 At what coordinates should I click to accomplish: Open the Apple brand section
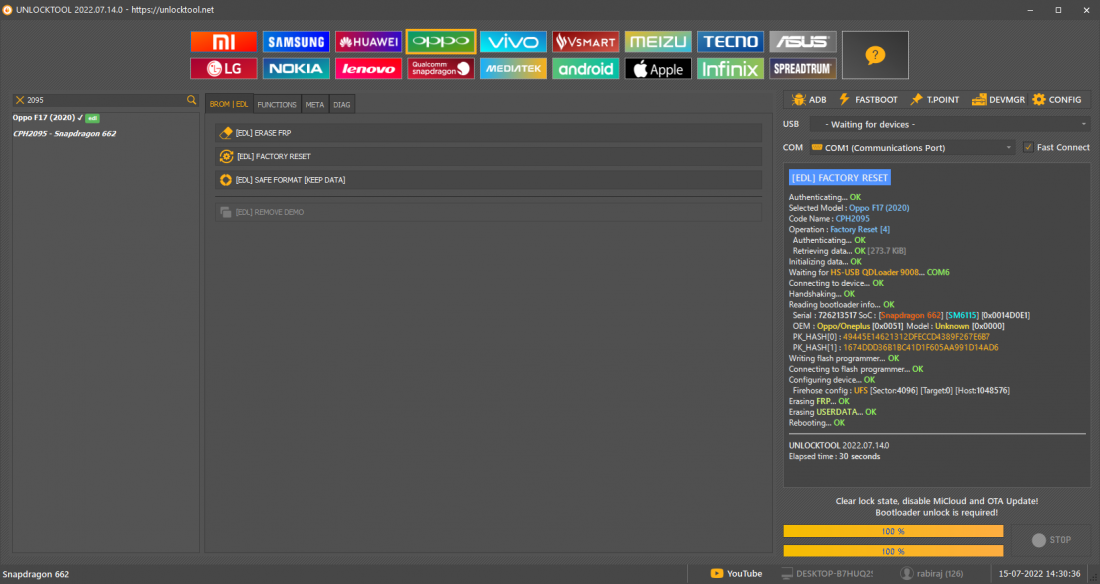pos(658,68)
